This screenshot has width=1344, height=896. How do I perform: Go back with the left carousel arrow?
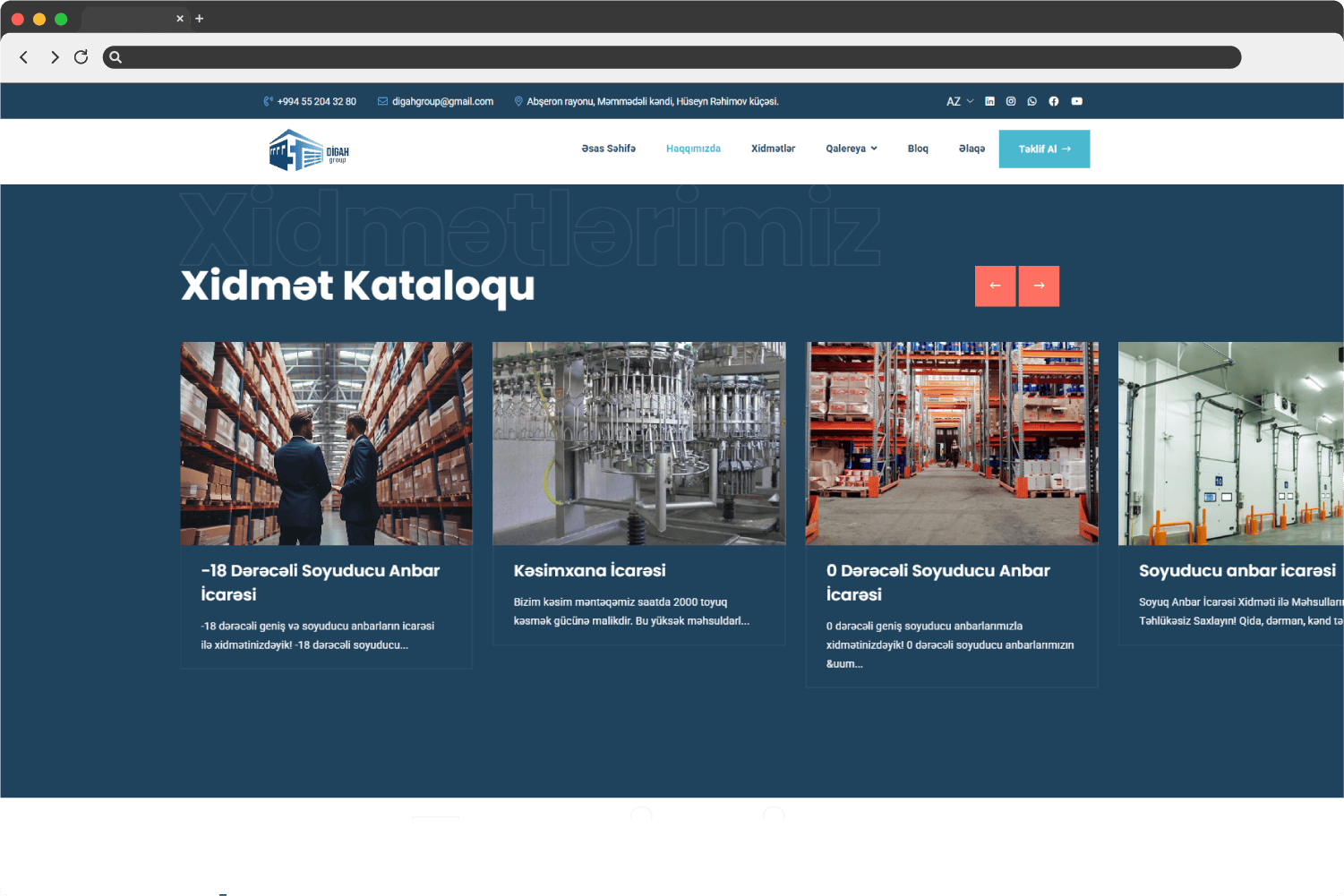pyautogui.click(x=995, y=286)
